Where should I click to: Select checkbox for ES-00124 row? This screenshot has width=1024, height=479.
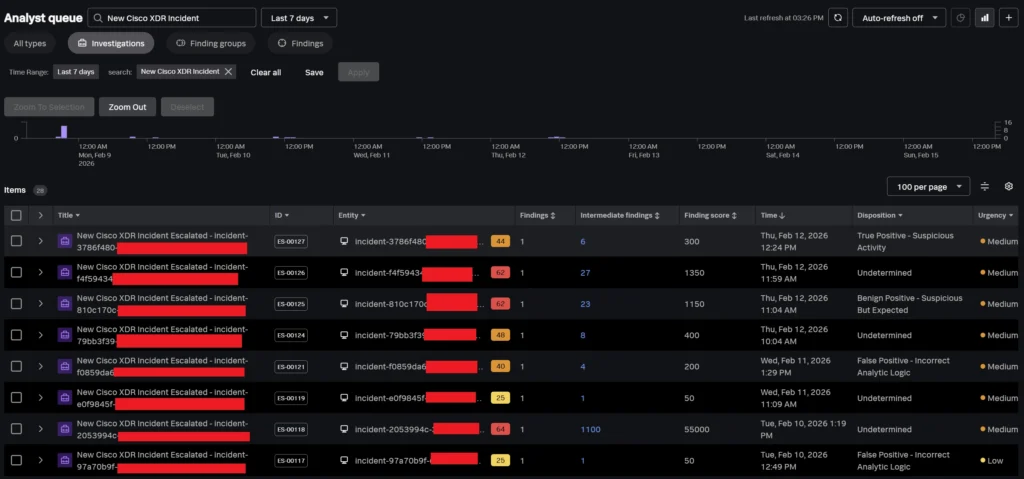pos(16,335)
